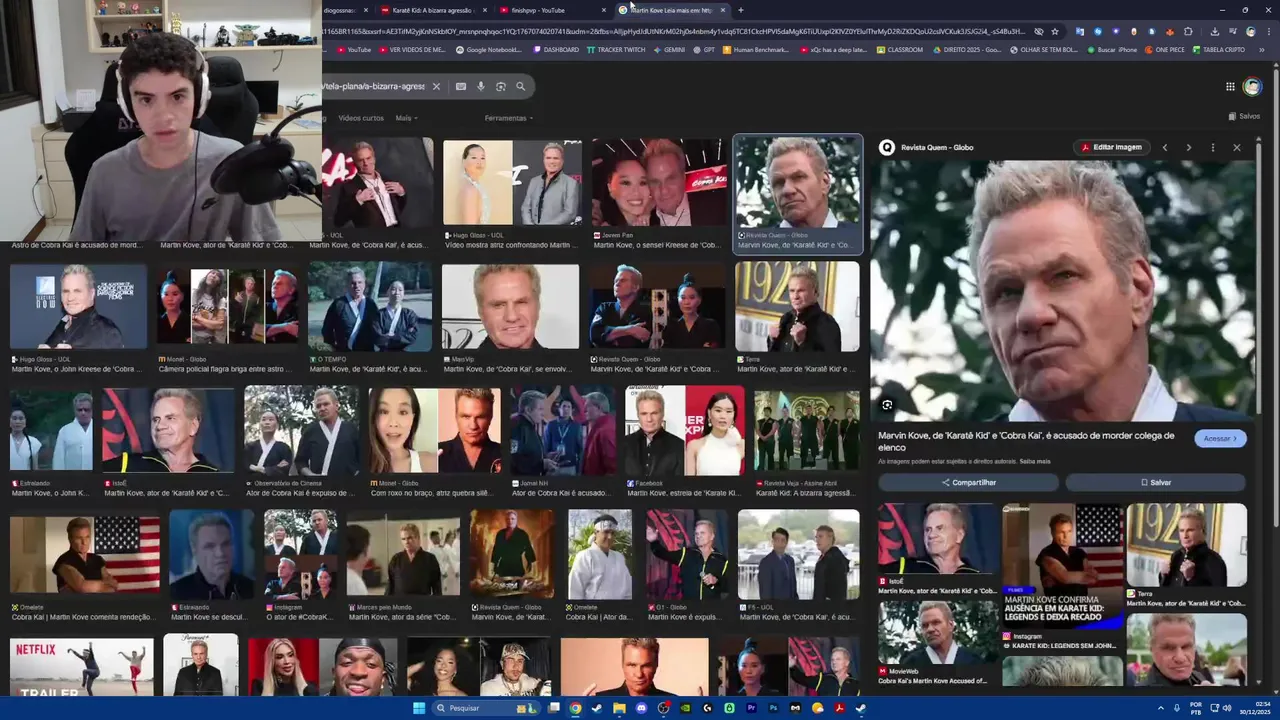This screenshot has height=720, width=1280.
Task: Open Adobe Acrobat from the taskbar
Action: 839,708
